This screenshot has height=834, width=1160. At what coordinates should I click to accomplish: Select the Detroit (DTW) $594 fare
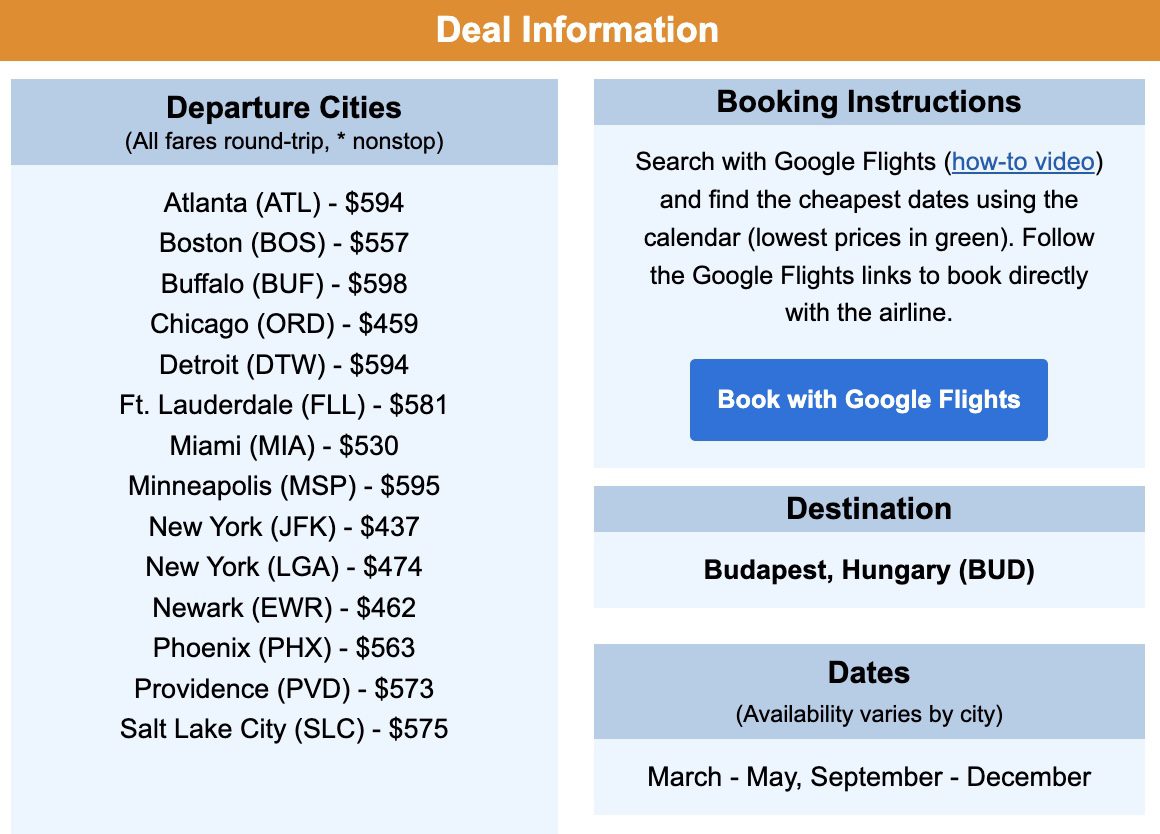click(x=283, y=364)
